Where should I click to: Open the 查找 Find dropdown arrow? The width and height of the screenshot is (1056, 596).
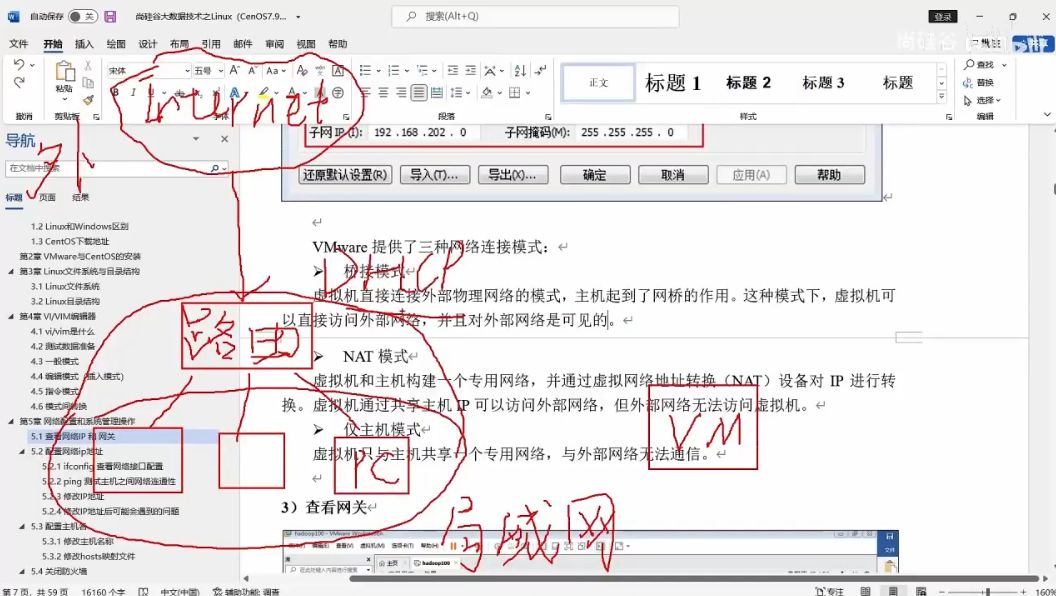pyautogui.click(x=1004, y=65)
